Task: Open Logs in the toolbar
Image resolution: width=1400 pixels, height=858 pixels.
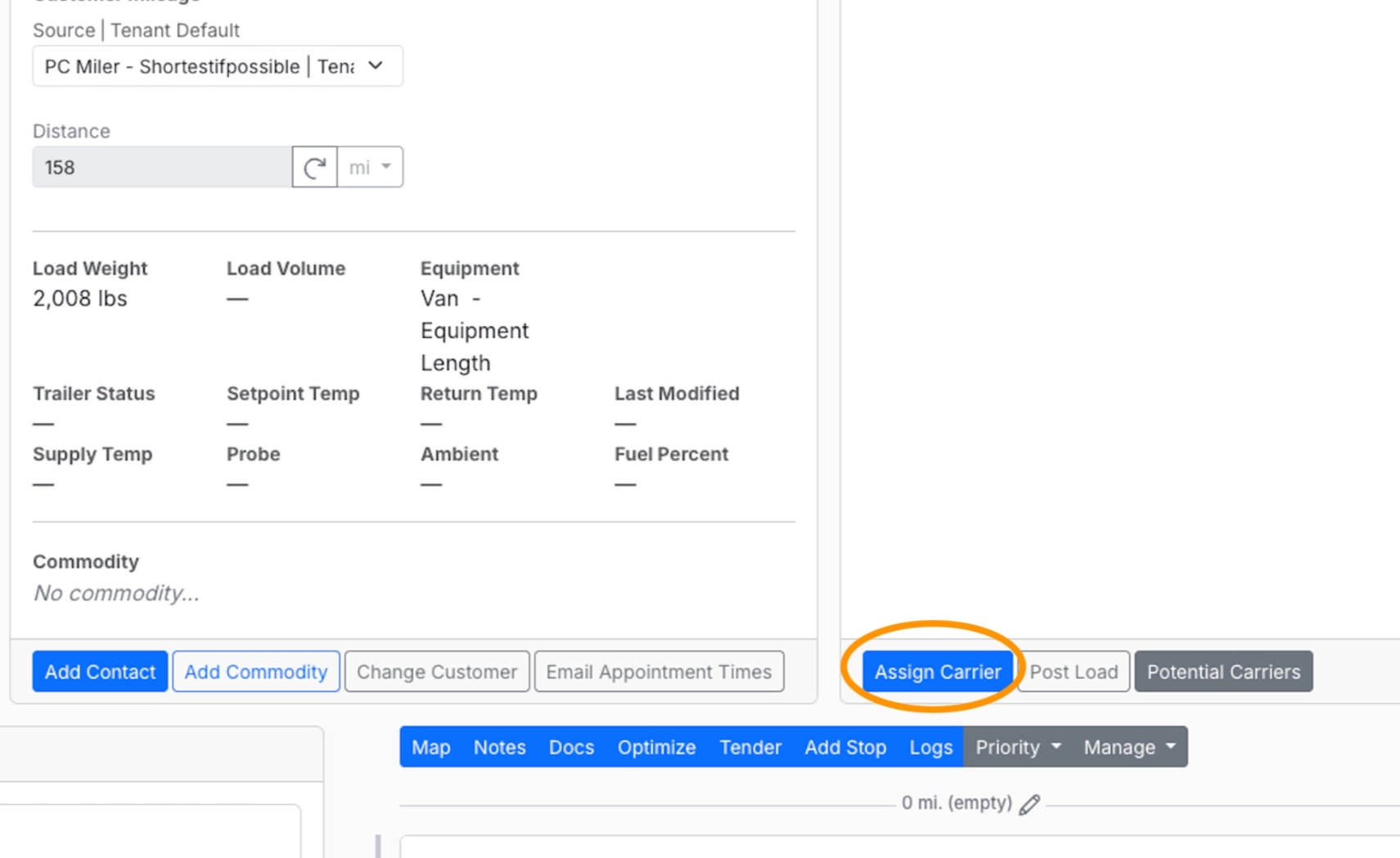Action: [x=931, y=747]
